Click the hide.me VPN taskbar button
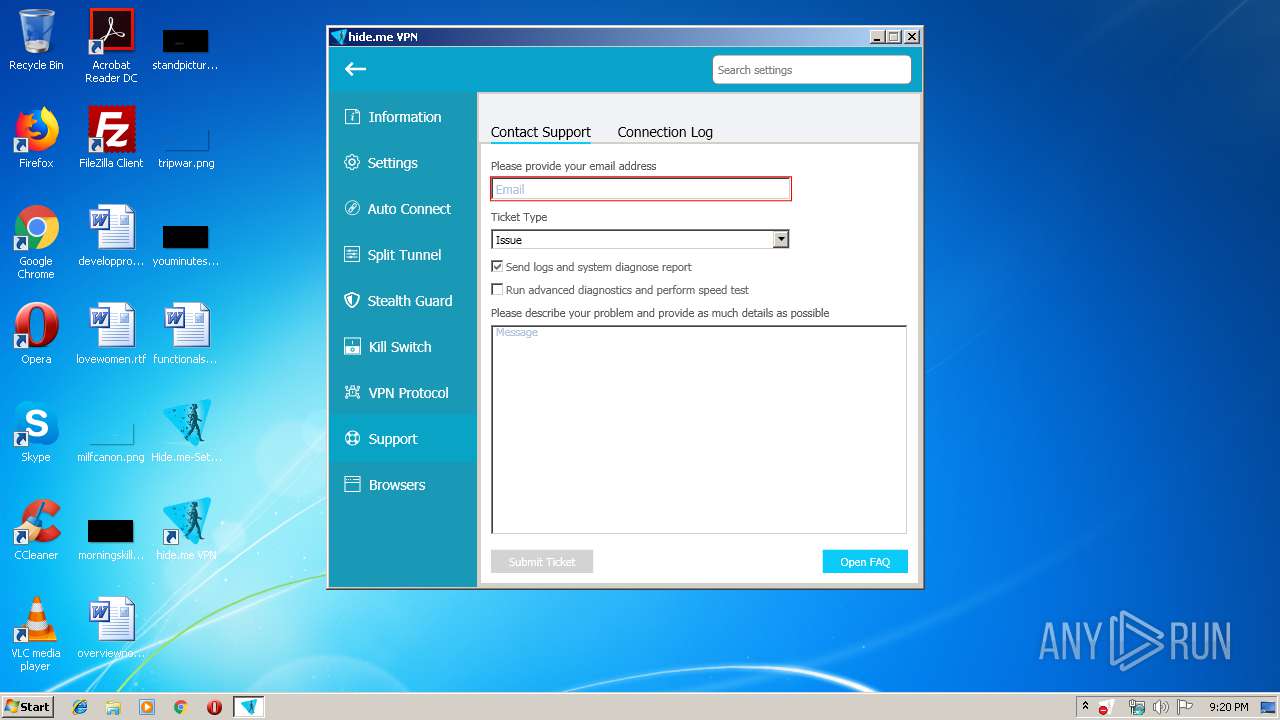Screen dimensions: 1280x720 tap(249, 707)
